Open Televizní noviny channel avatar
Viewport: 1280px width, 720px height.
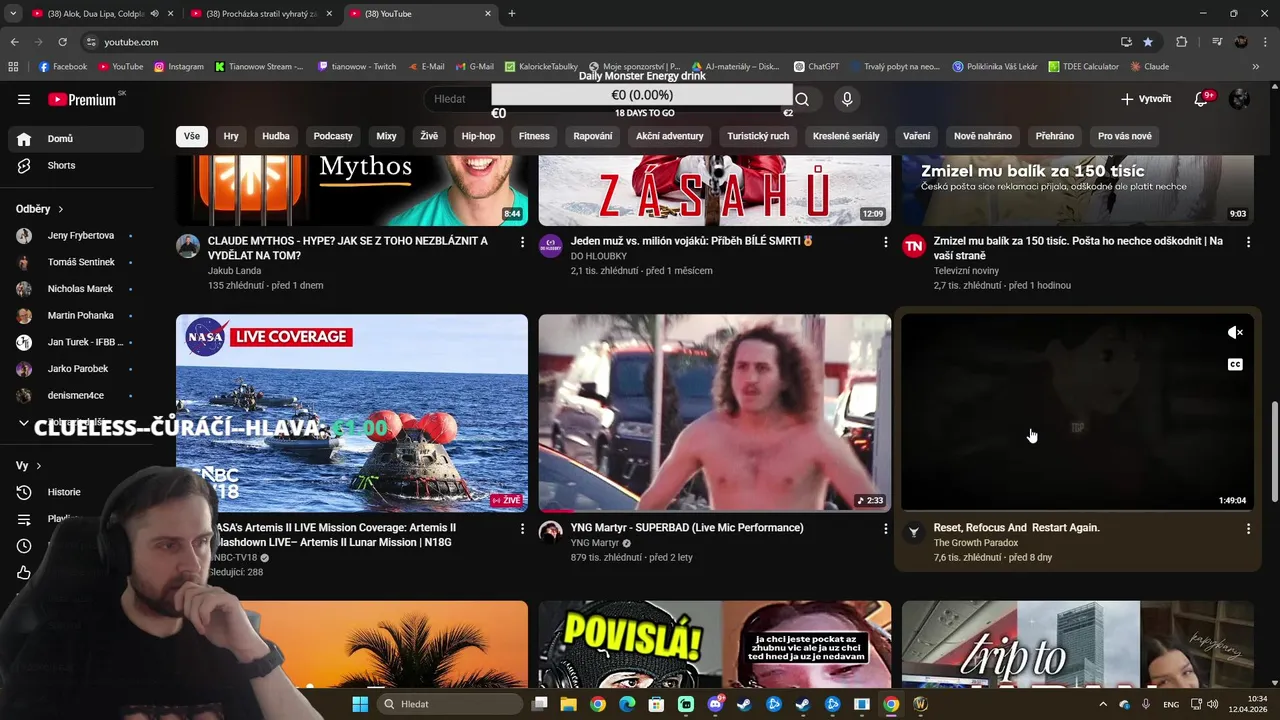(x=914, y=246)
